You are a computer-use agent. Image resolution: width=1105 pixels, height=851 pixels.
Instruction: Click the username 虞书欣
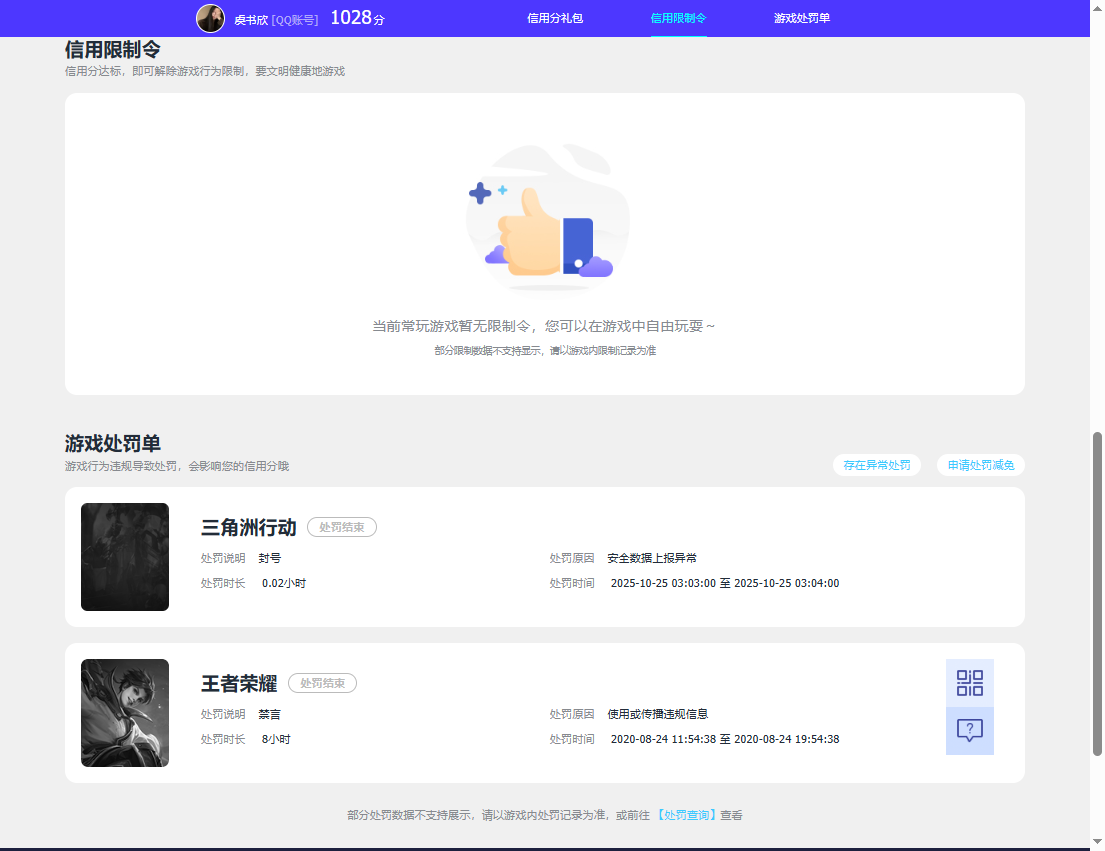(251, 20)
